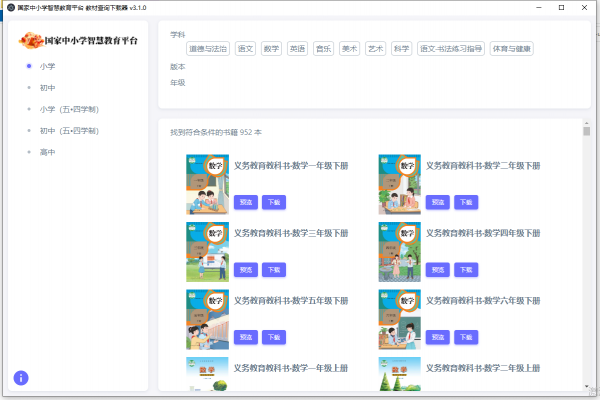Open cover of 数学二年级下册
Viewport: 600px width, 400px height.
pos(399,184)
